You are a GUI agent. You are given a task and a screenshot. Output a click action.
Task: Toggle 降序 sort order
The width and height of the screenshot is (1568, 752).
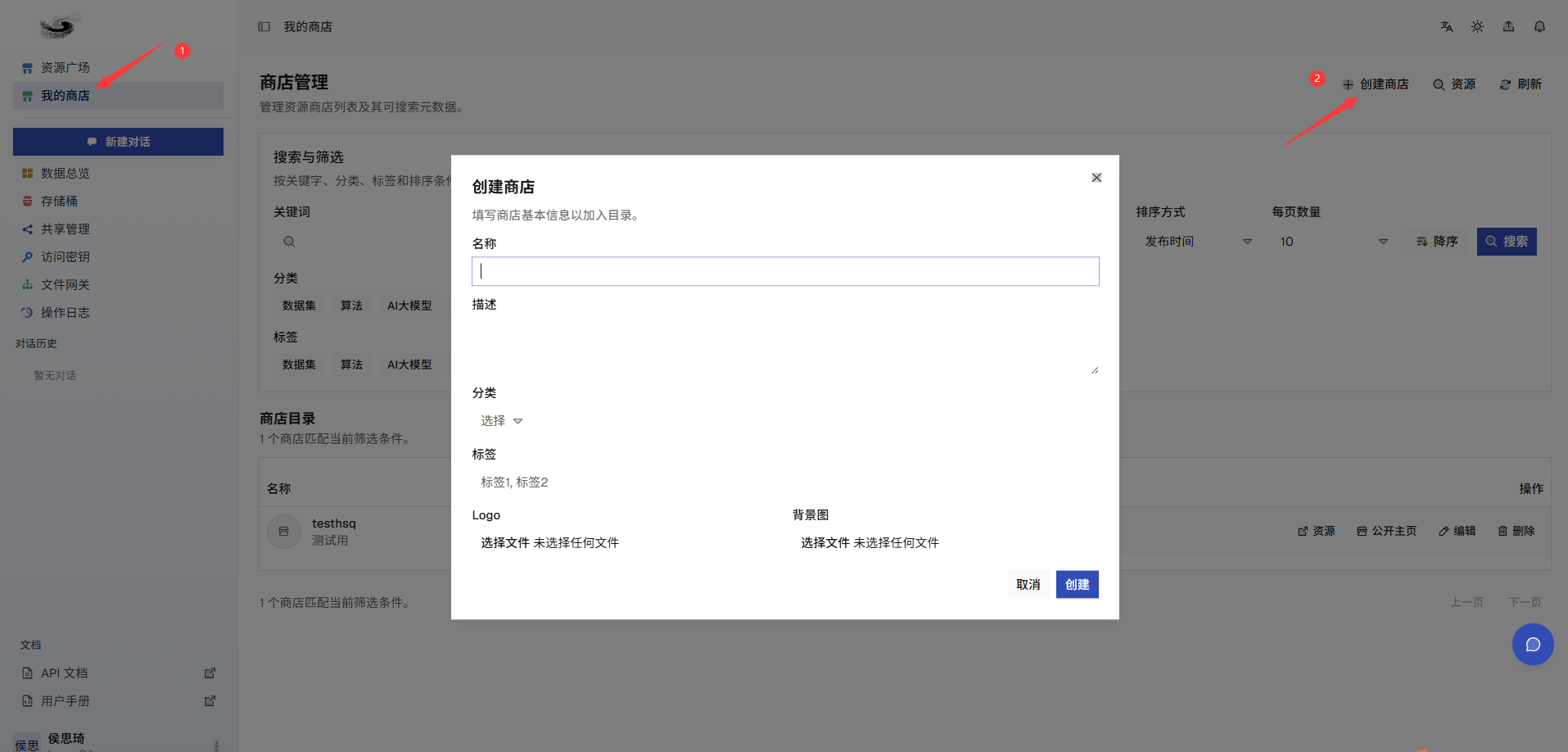coord(1437,242)
